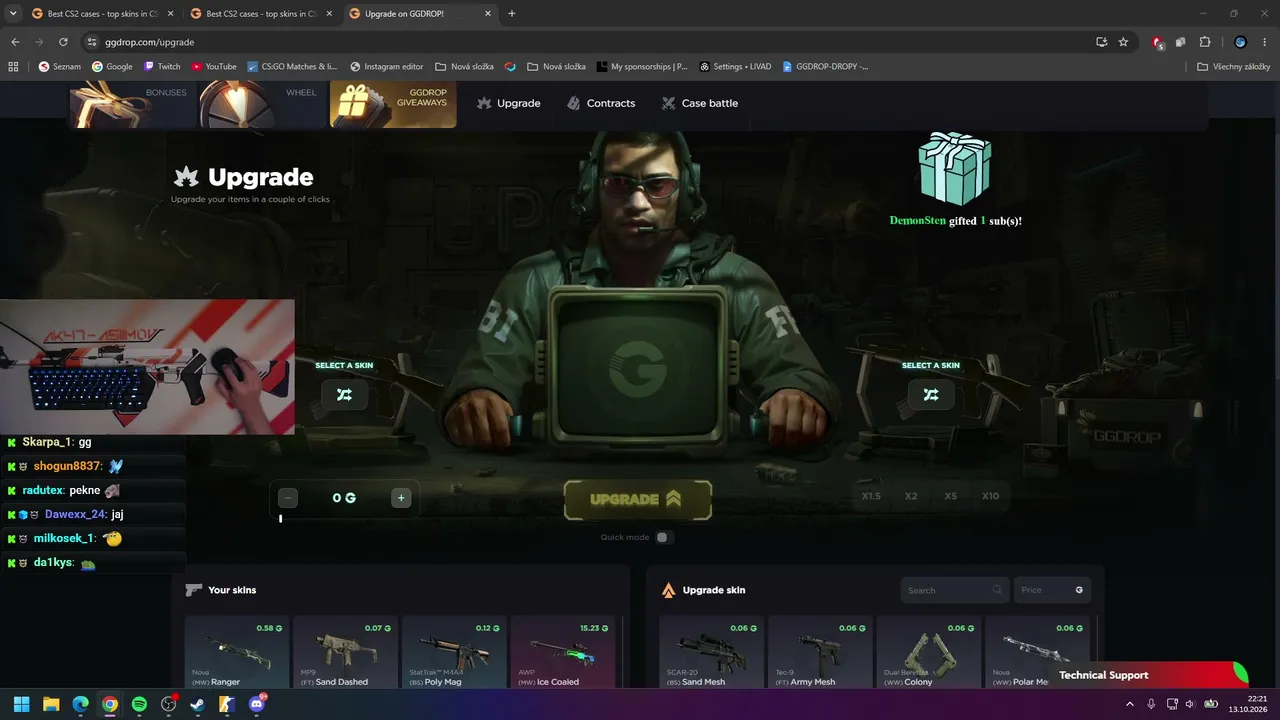Select the AWP Ice Coaled skin card
Viewport: 1280px width, 720px height.
(x=562, y=652)
